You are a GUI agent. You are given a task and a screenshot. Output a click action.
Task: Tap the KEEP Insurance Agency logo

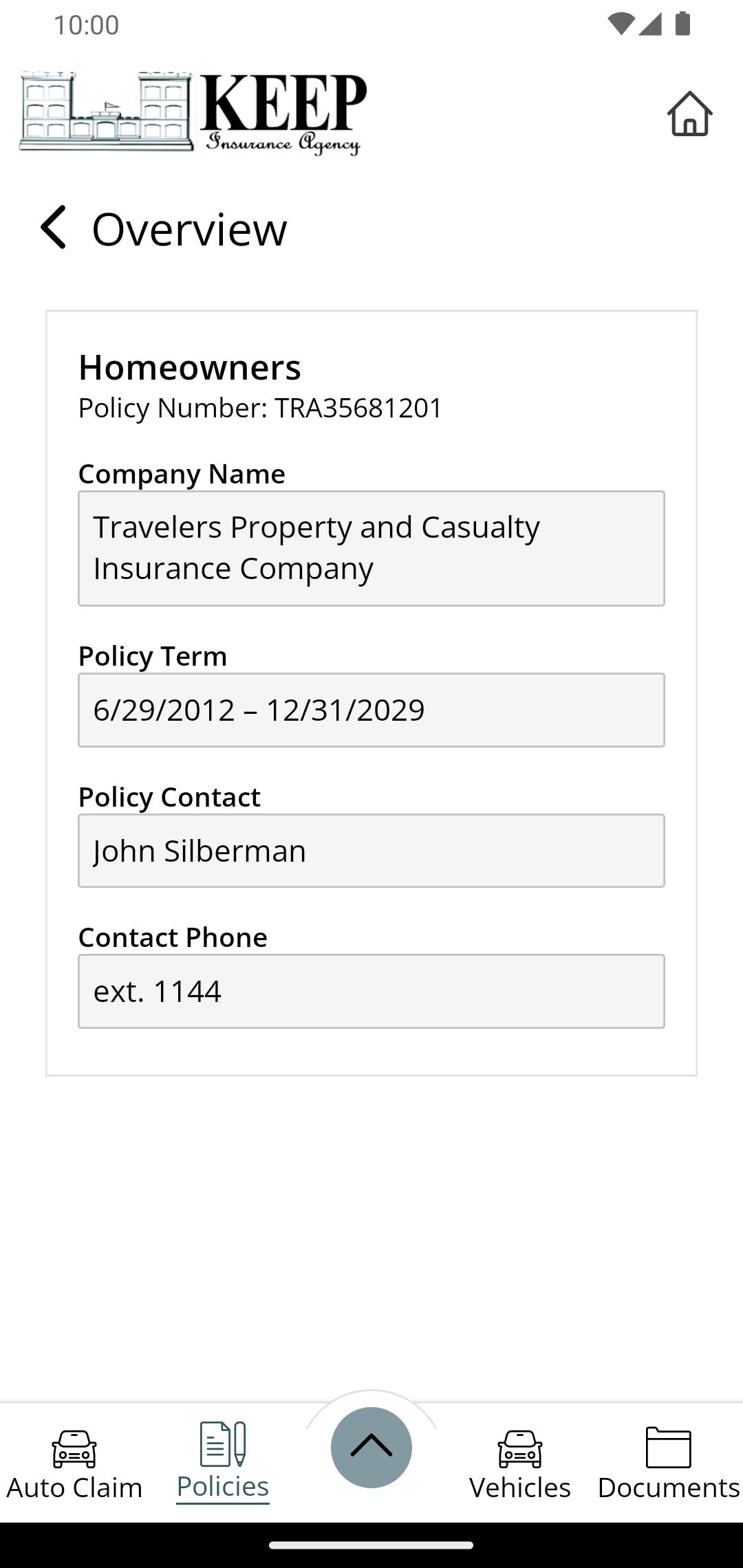click(193, 113)
